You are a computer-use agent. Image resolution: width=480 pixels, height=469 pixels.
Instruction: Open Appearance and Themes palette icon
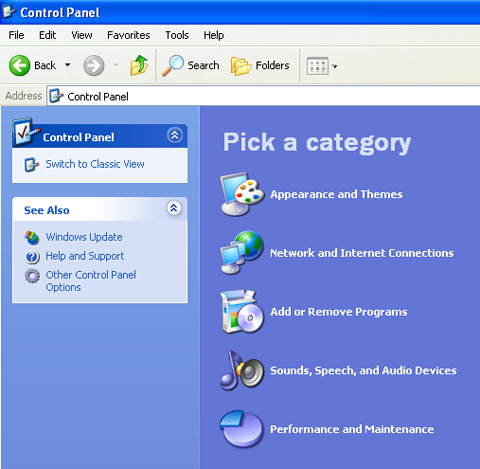tap(242, 194)
